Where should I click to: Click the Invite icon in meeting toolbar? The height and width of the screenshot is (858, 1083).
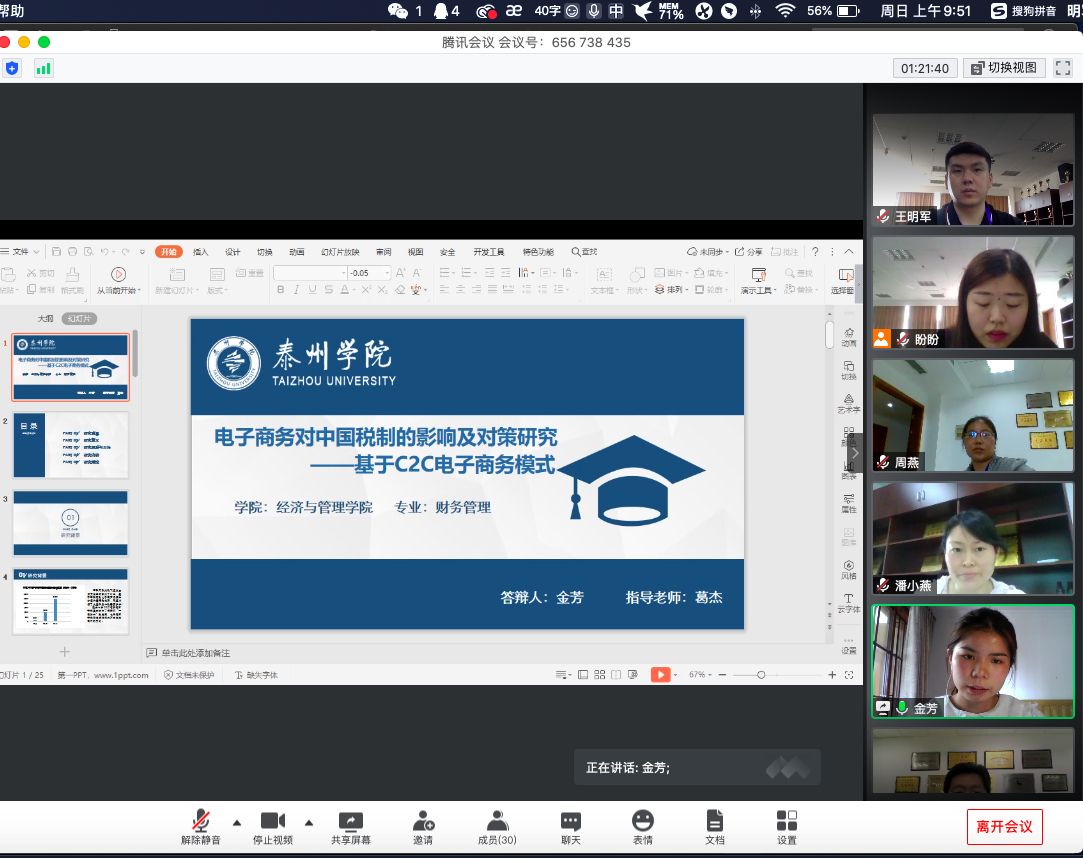(423, 821)
